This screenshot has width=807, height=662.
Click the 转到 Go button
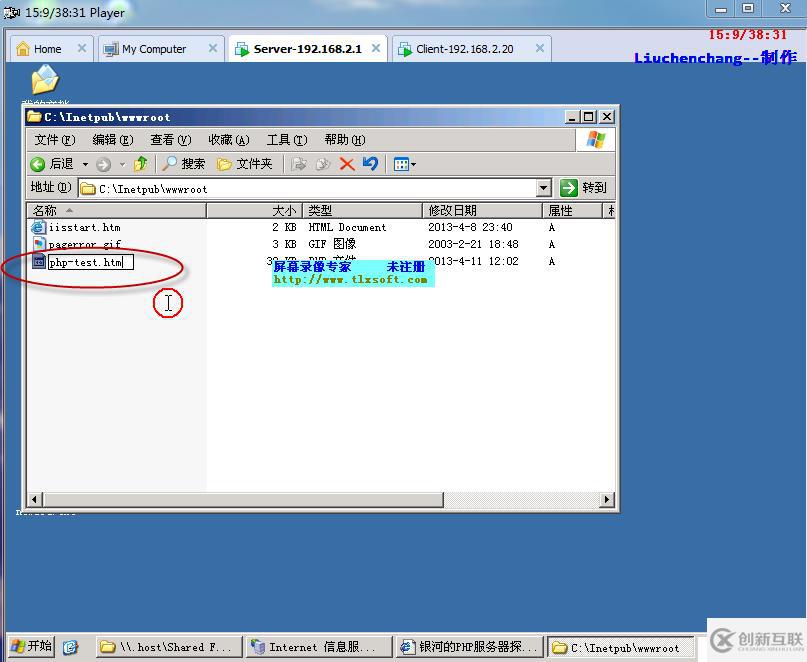coord(584,188)
